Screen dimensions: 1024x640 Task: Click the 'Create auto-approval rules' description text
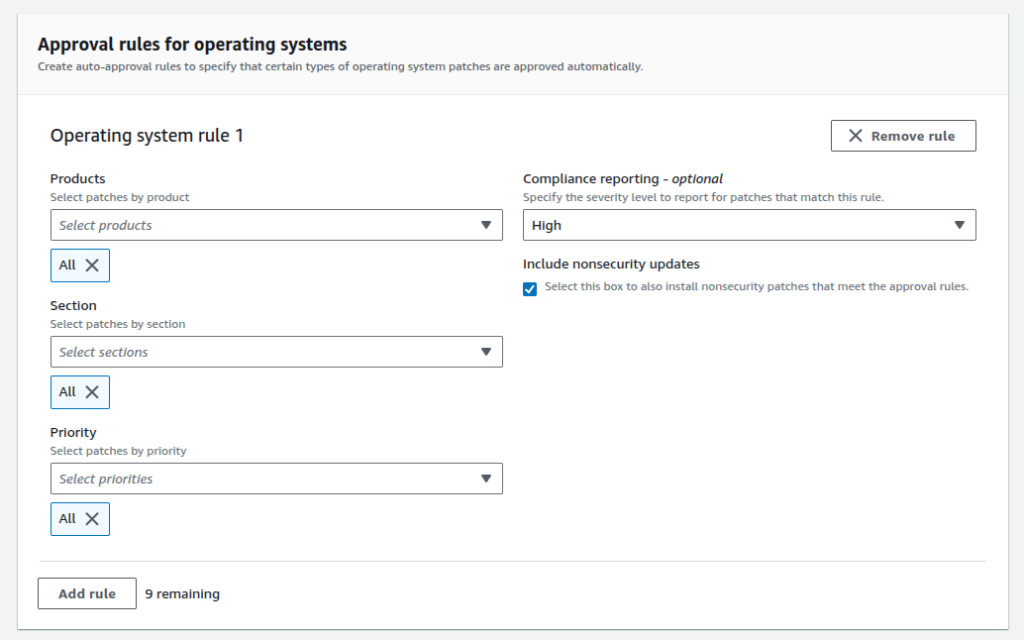point(340,67)
